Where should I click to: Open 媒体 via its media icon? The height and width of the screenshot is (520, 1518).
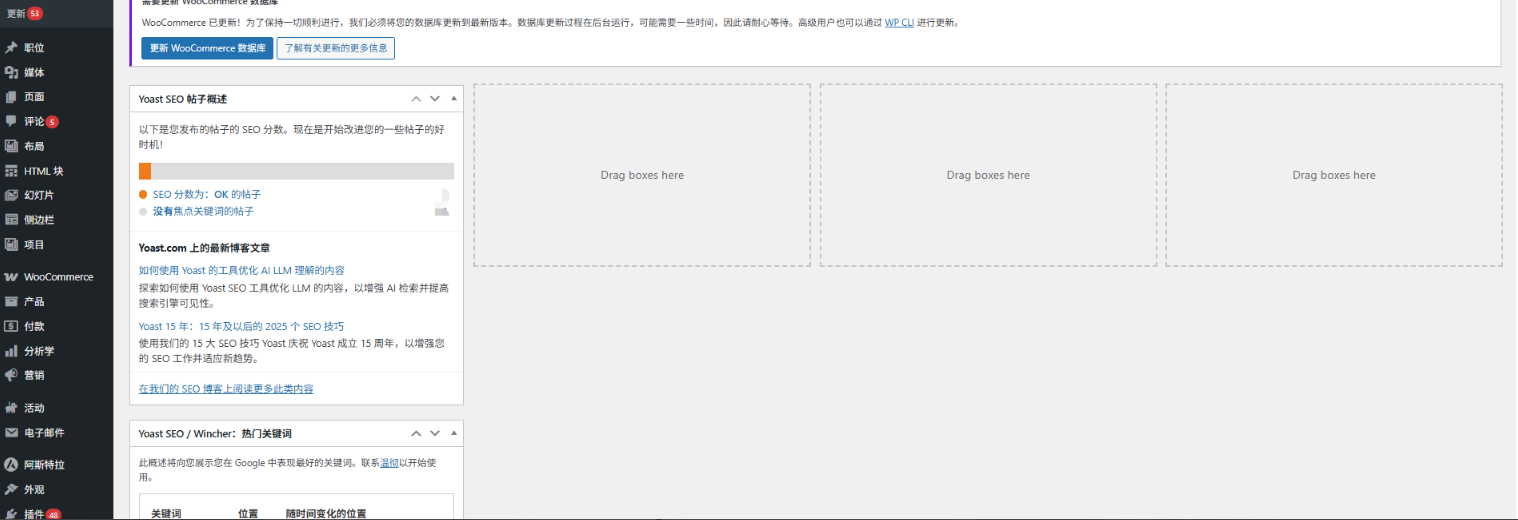tap(11, 72)
